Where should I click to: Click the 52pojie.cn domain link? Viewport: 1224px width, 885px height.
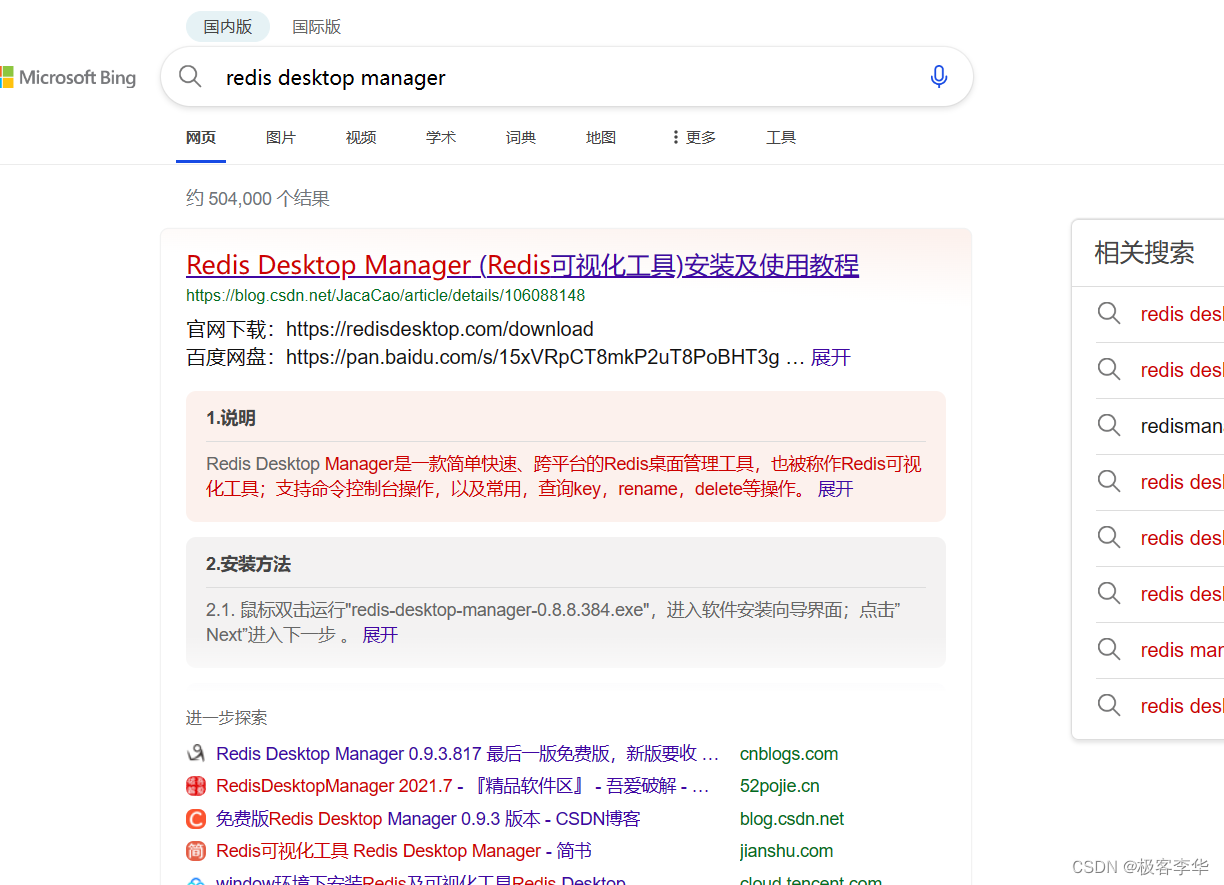click(780, 786)
